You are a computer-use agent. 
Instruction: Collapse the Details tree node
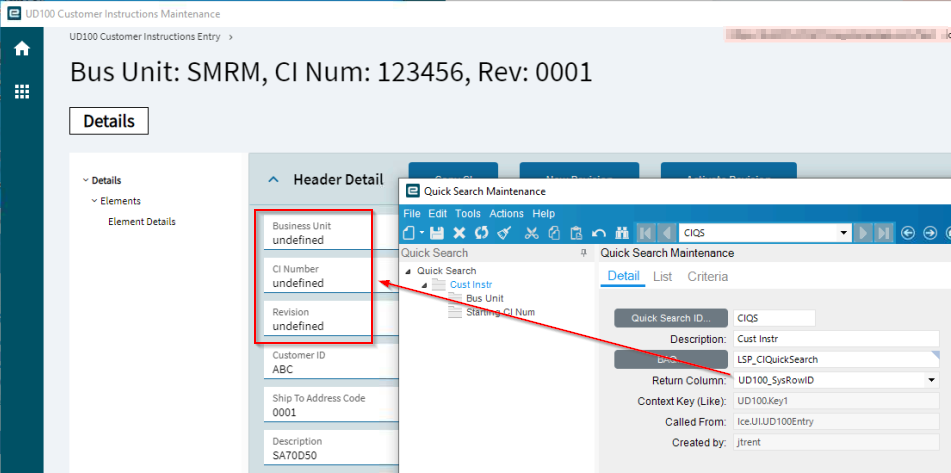point(85,180)
